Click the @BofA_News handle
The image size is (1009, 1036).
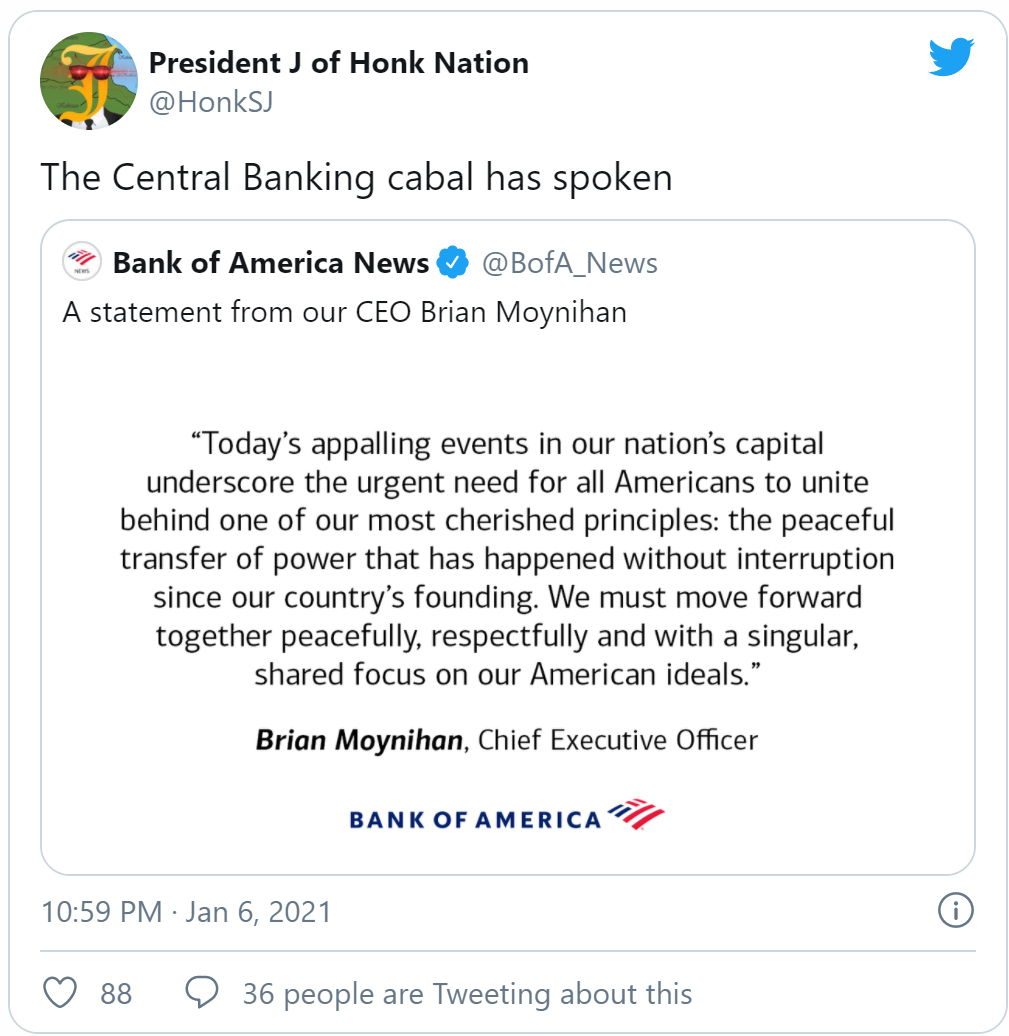pos(570,263)
